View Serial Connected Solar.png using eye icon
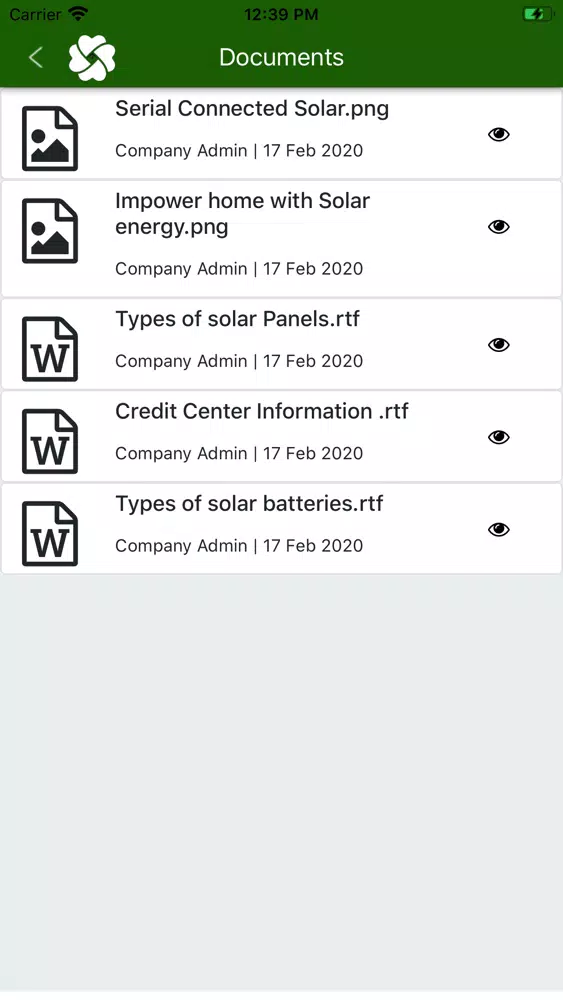Screen dimensions: 563x1000 (x=499, y=134)
